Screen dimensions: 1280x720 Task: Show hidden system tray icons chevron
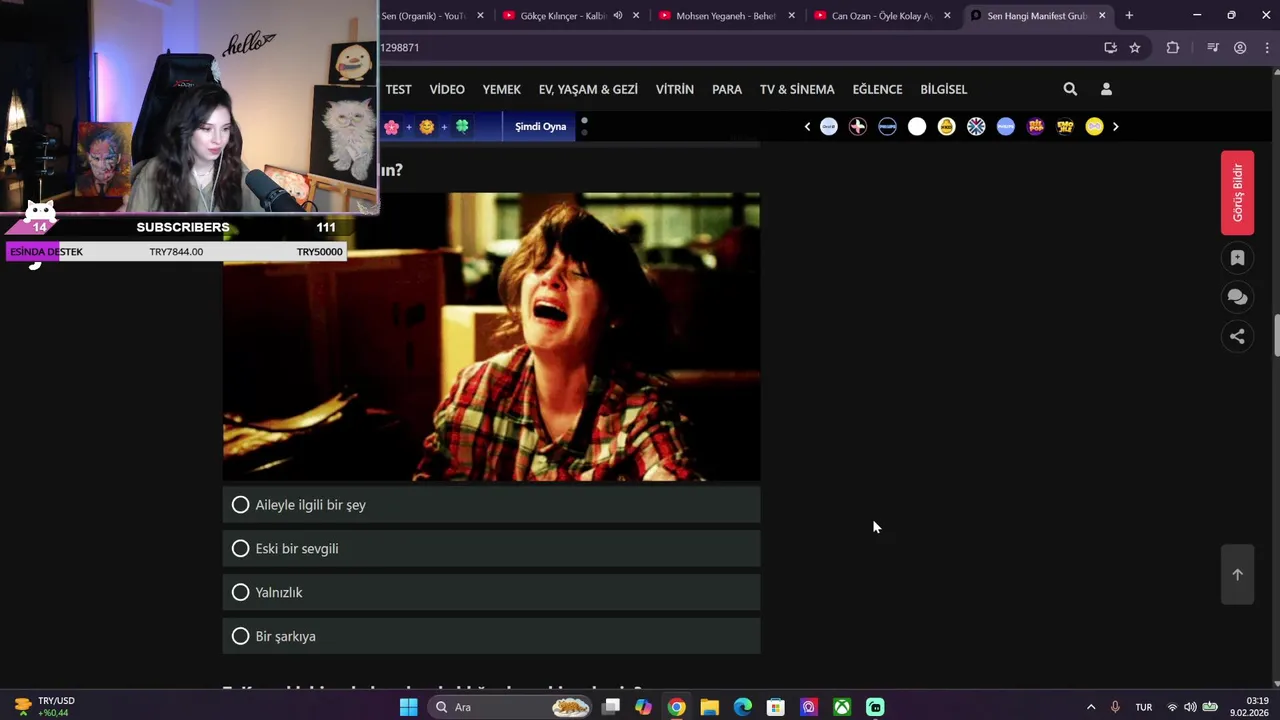(1091, 707)
